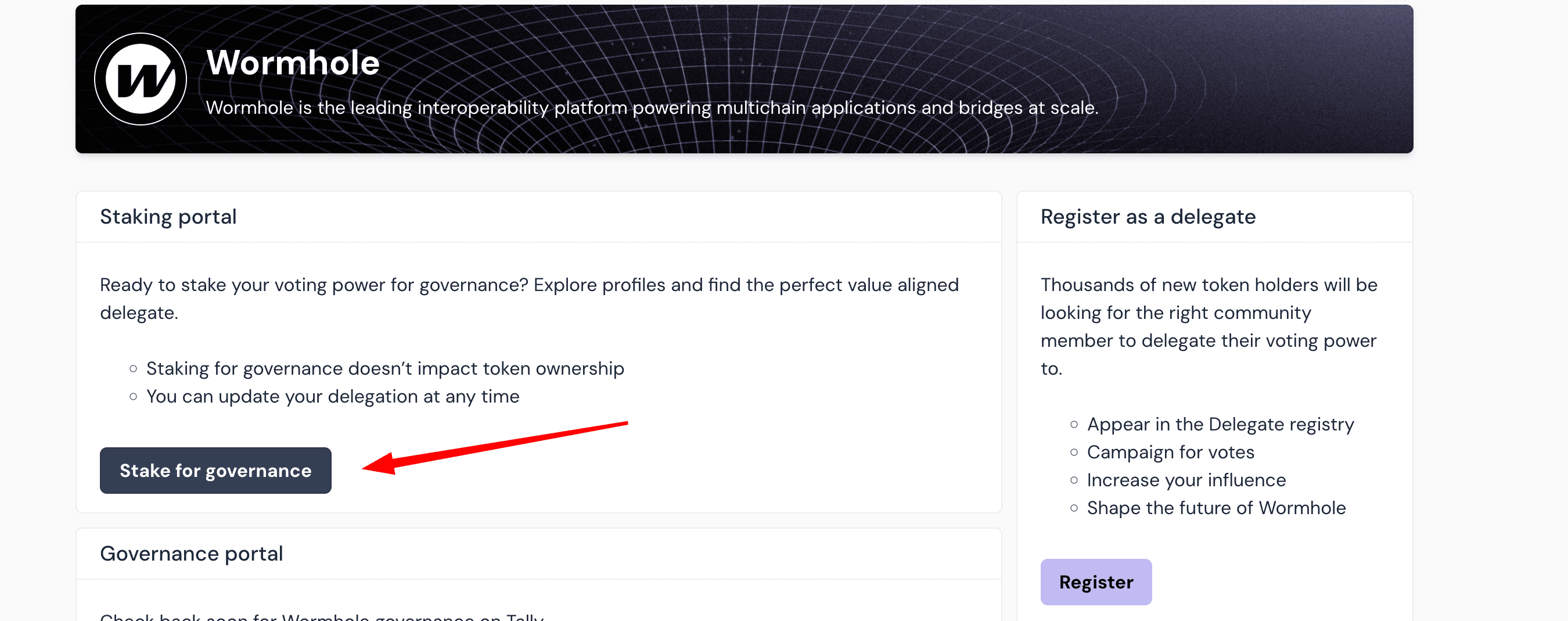Click the Wormhole title heading

(x=293, y=63)
